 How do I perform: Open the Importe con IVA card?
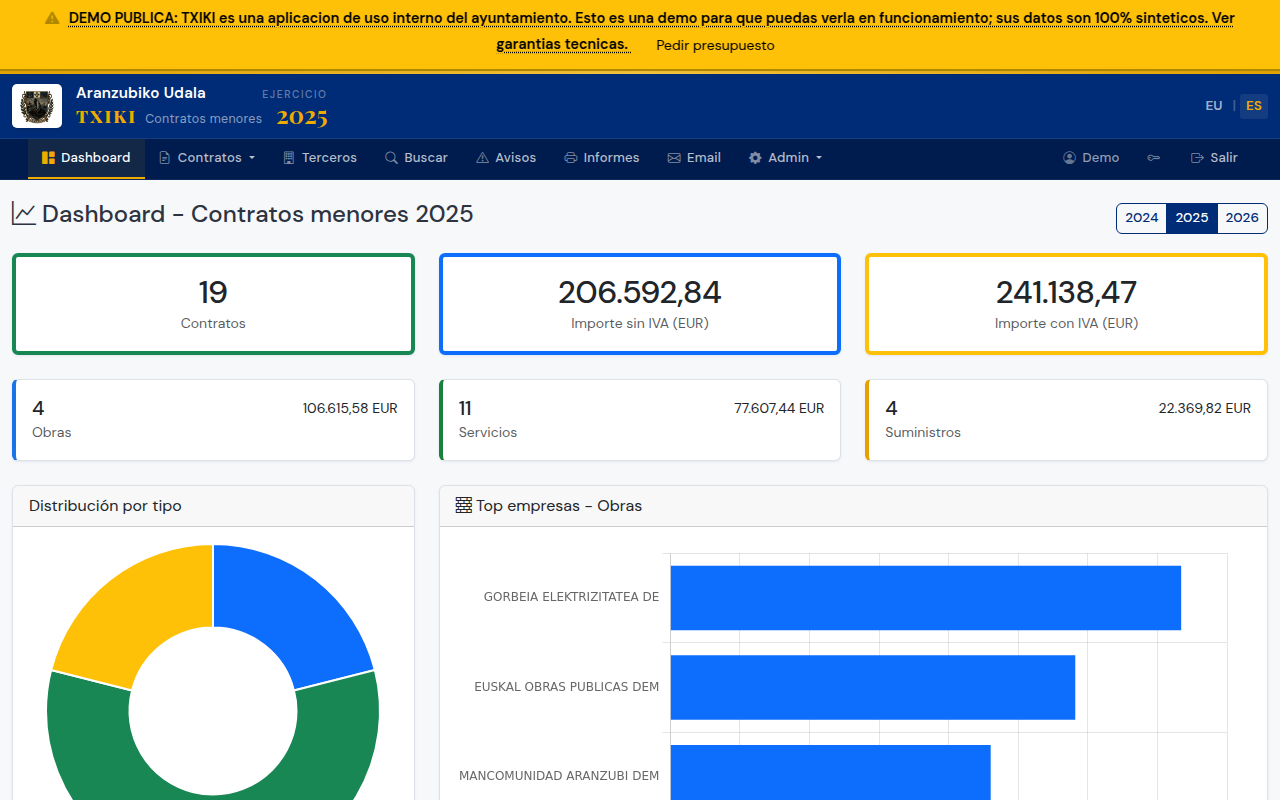[x=1066, y=304]
